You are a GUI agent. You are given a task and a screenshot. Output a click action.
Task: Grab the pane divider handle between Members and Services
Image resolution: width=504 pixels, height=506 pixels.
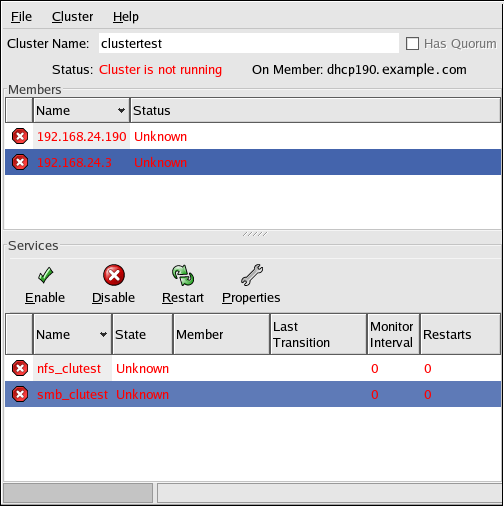click(255, 234)
